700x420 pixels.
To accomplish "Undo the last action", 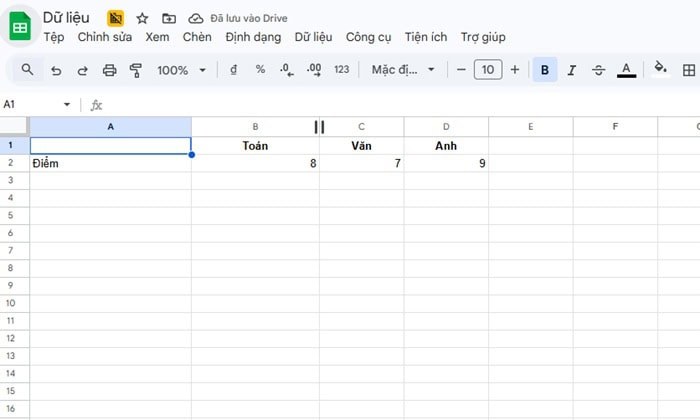I will [56, 70].
